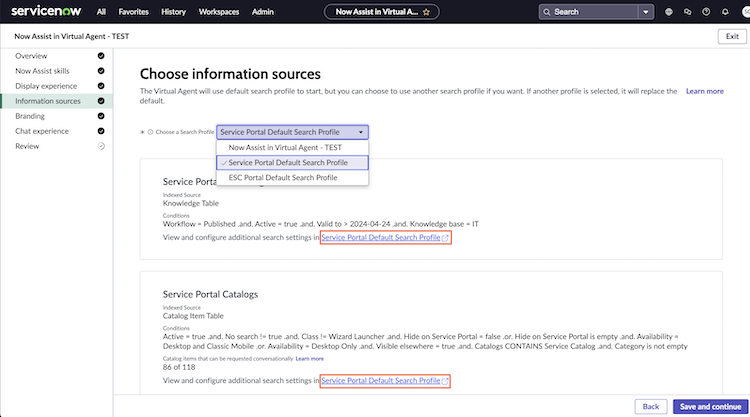Click the Overview completed checkmark icon

click(x=101, y=56)
